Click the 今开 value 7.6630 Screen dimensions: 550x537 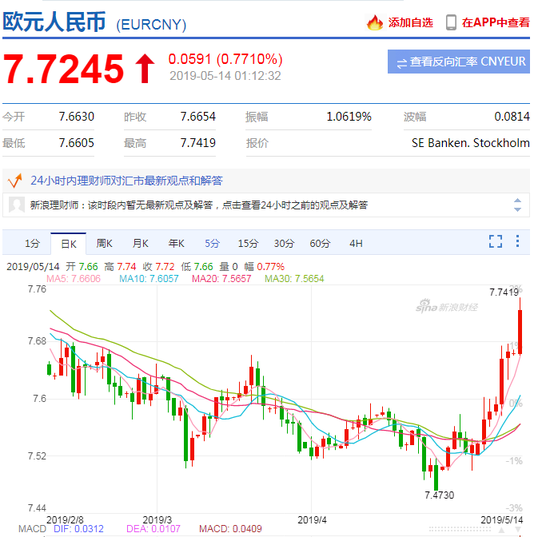pyautogui.click(x=76, y=116)
